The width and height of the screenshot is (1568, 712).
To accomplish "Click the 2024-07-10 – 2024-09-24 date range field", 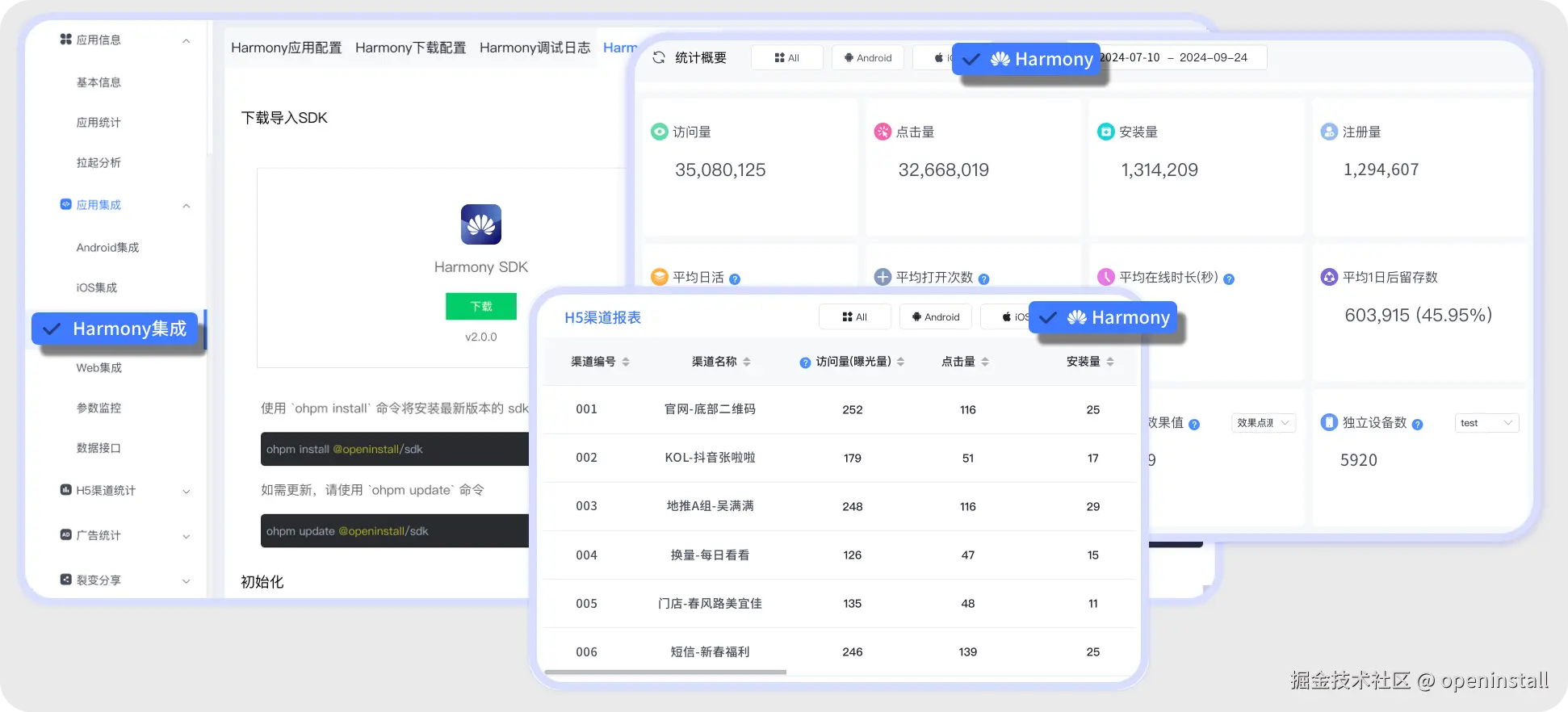I will 1183,57.
